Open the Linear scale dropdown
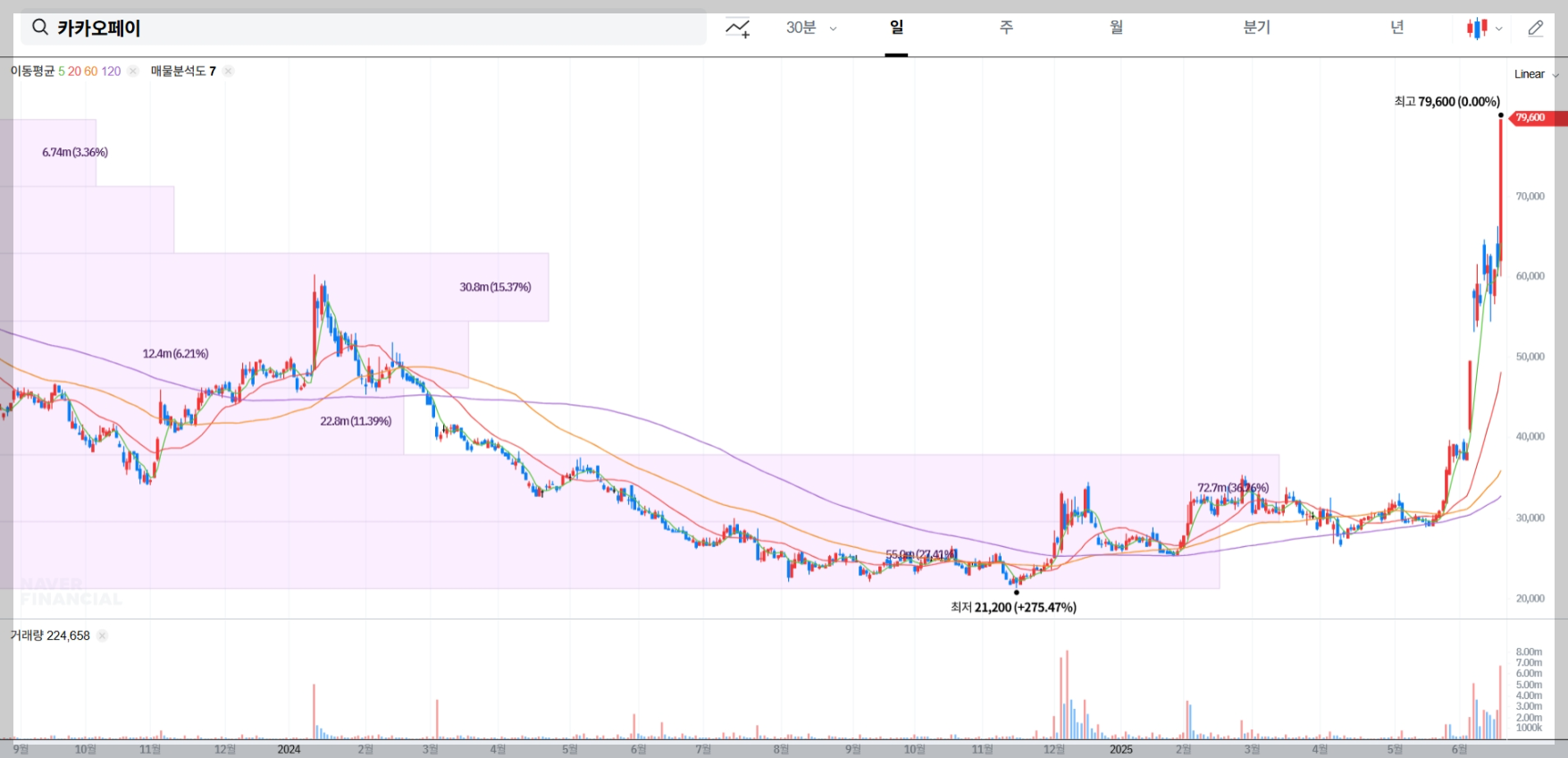This screenshot has height=758, width=1568. [1536, 74]
